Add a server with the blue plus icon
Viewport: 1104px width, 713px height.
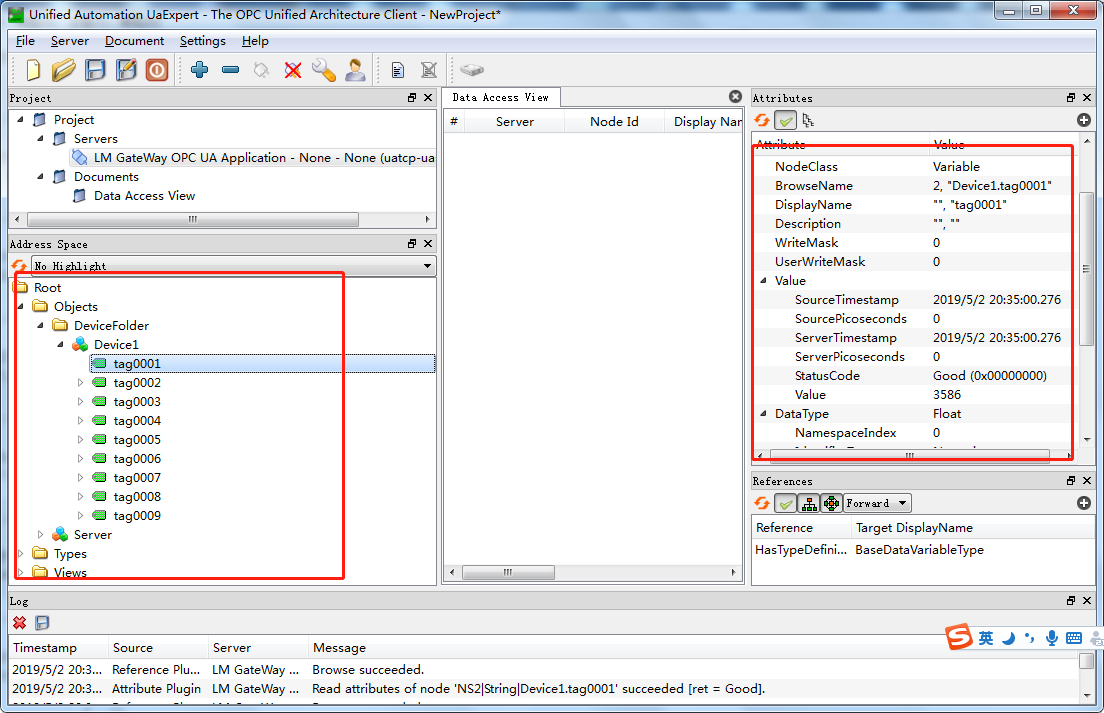[x=199, y=70]
